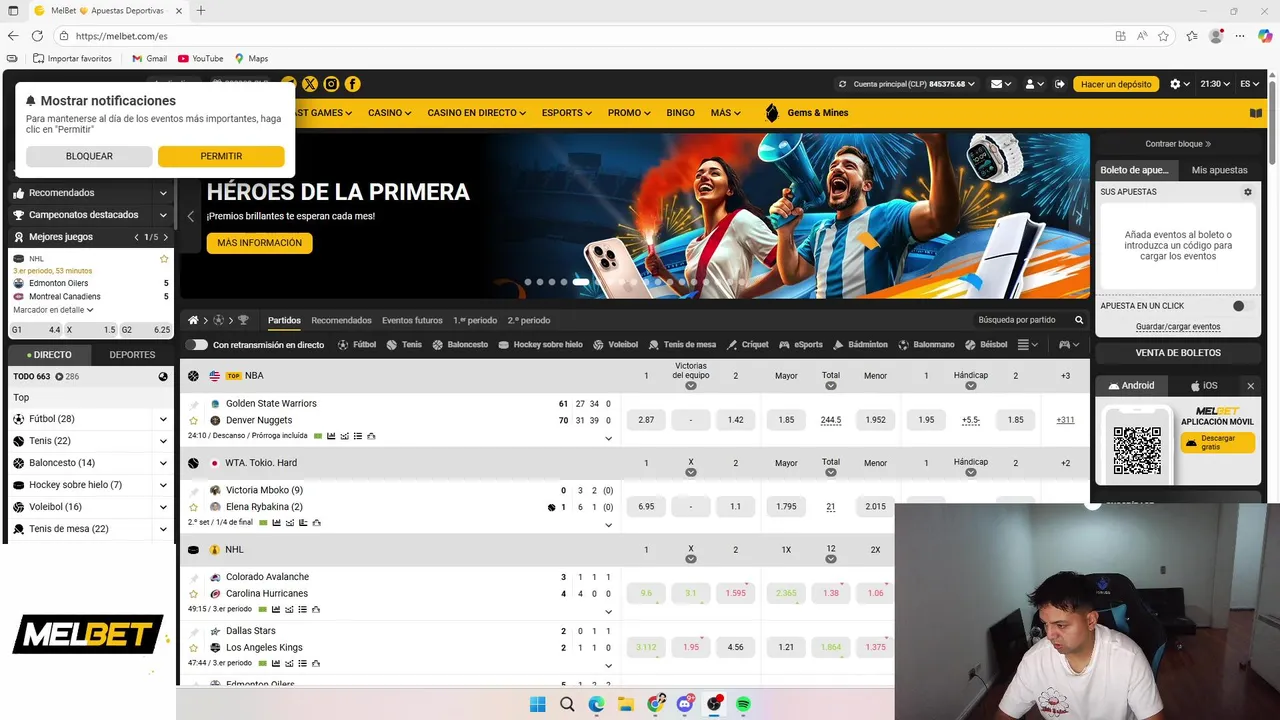Screen dimensions: 1280x720
Task: Click the Guardar/cargar eventos link
Action: coord(1178,326)
